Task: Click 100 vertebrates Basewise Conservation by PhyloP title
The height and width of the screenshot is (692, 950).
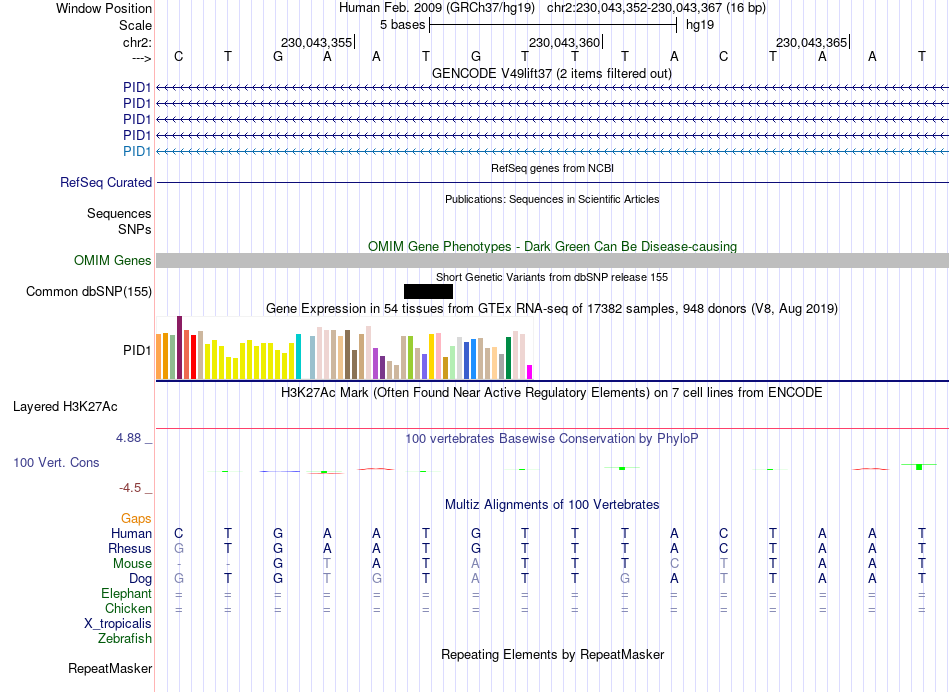Action: point(552,438)
